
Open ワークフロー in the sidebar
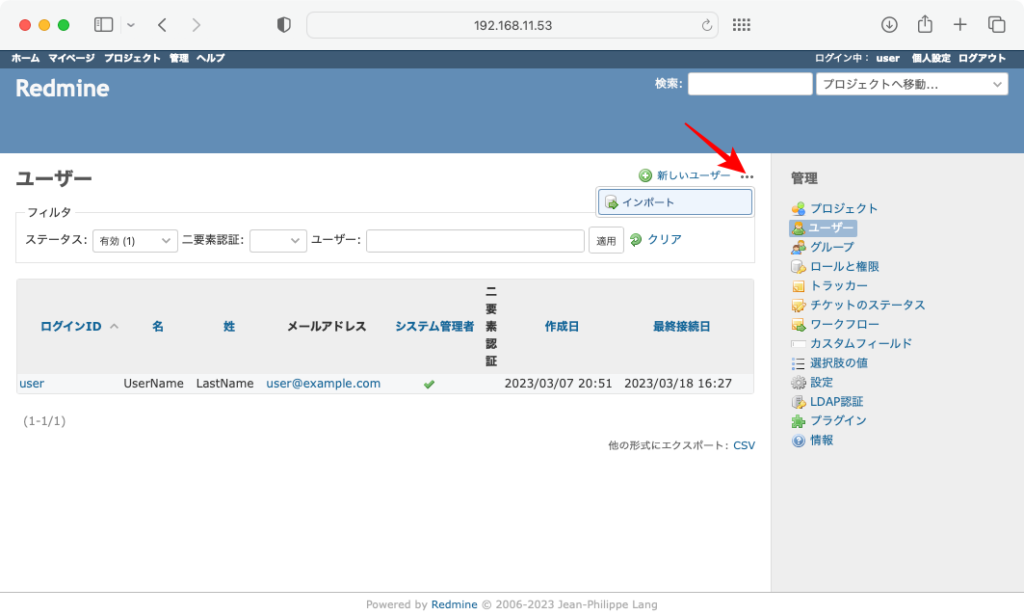(844, 324)
